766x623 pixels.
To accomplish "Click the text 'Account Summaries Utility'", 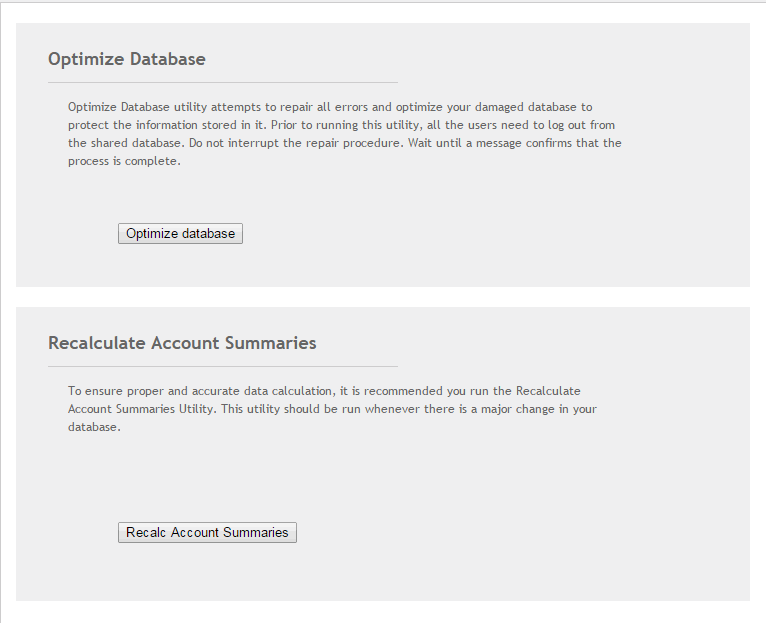I will click(x=140, y=409).
